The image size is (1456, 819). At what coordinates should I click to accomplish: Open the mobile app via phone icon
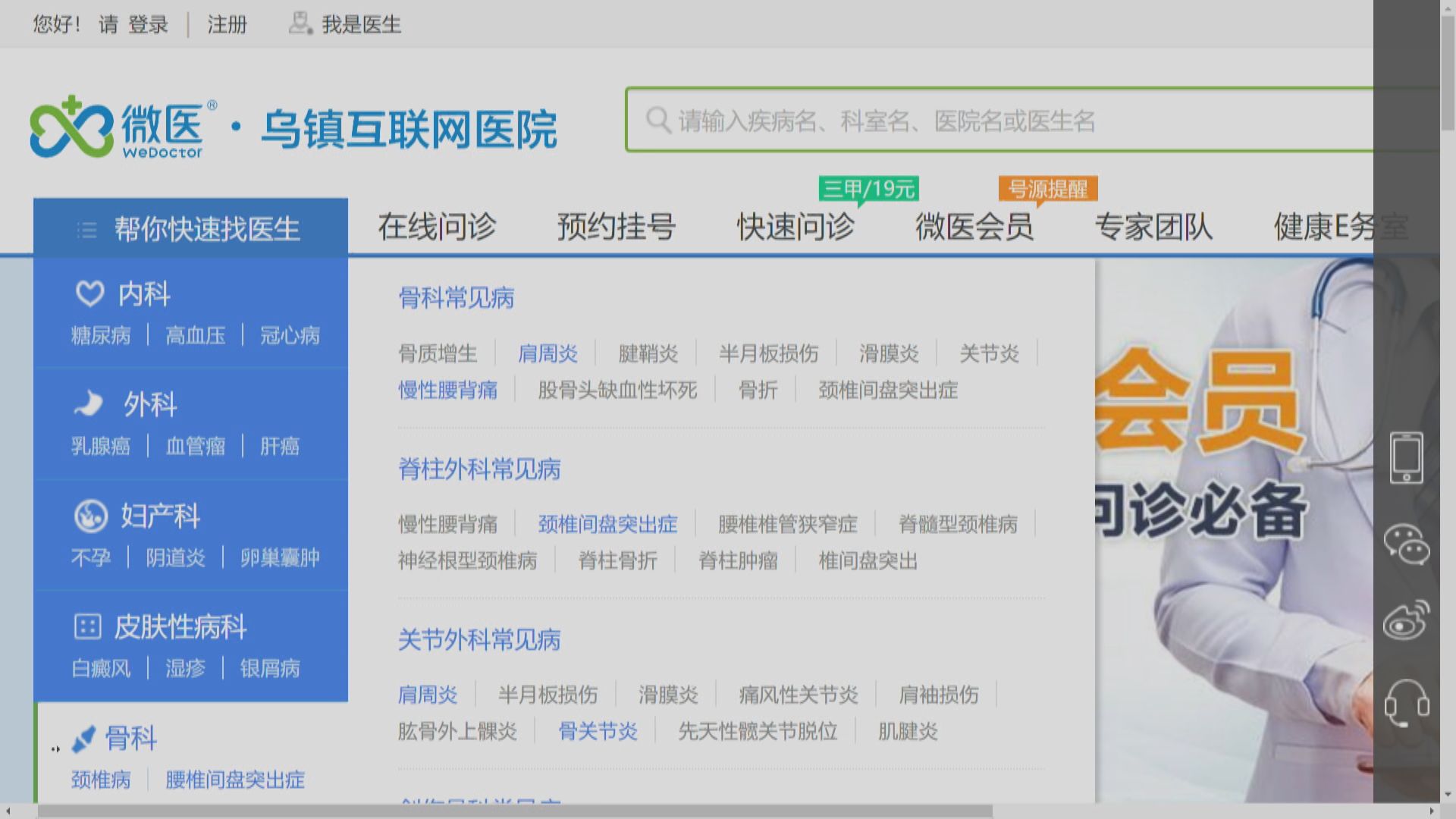point(1407,457)
